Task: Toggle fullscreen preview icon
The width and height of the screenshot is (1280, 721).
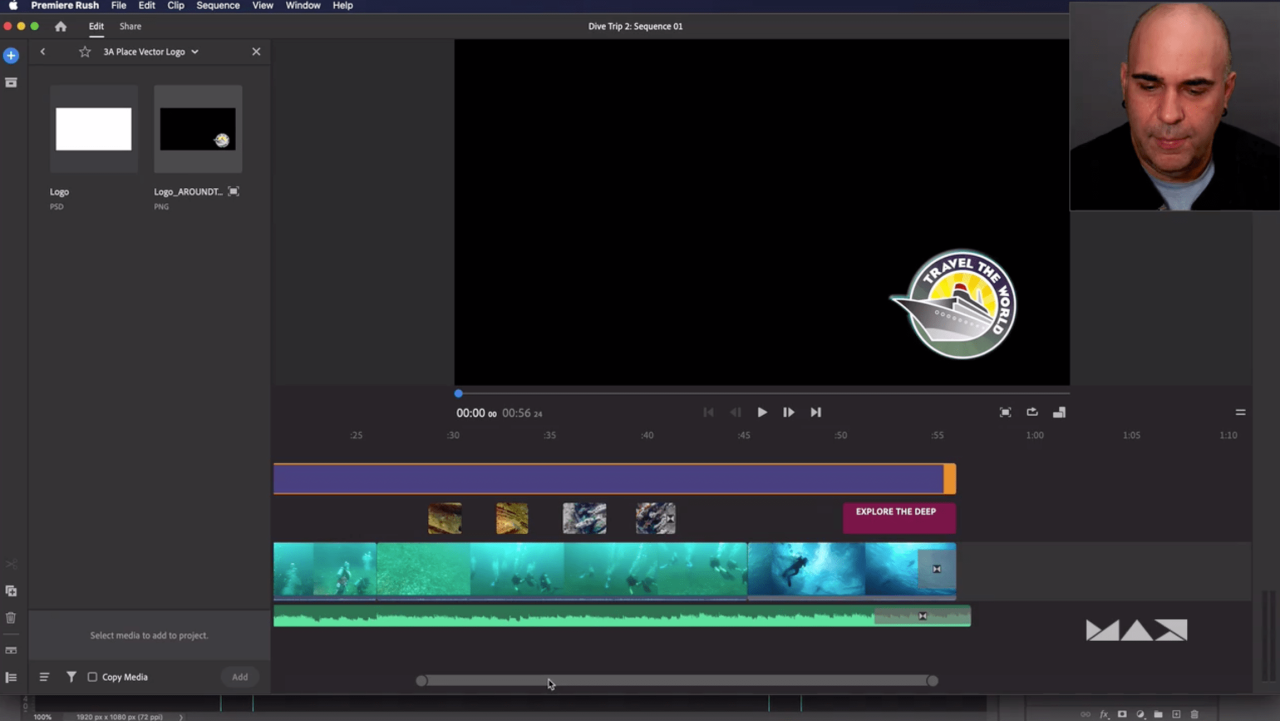Action: 1005,412
